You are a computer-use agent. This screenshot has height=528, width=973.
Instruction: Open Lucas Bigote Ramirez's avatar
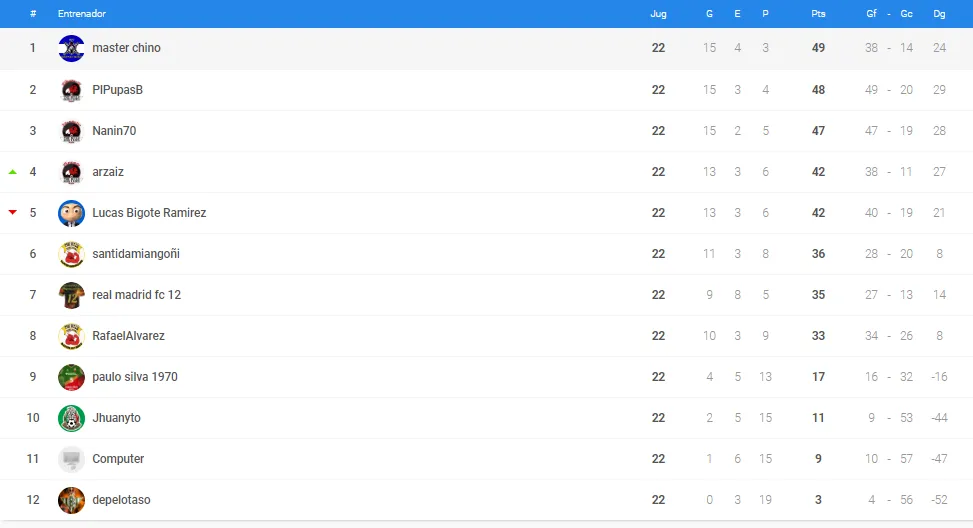point(71,213)
